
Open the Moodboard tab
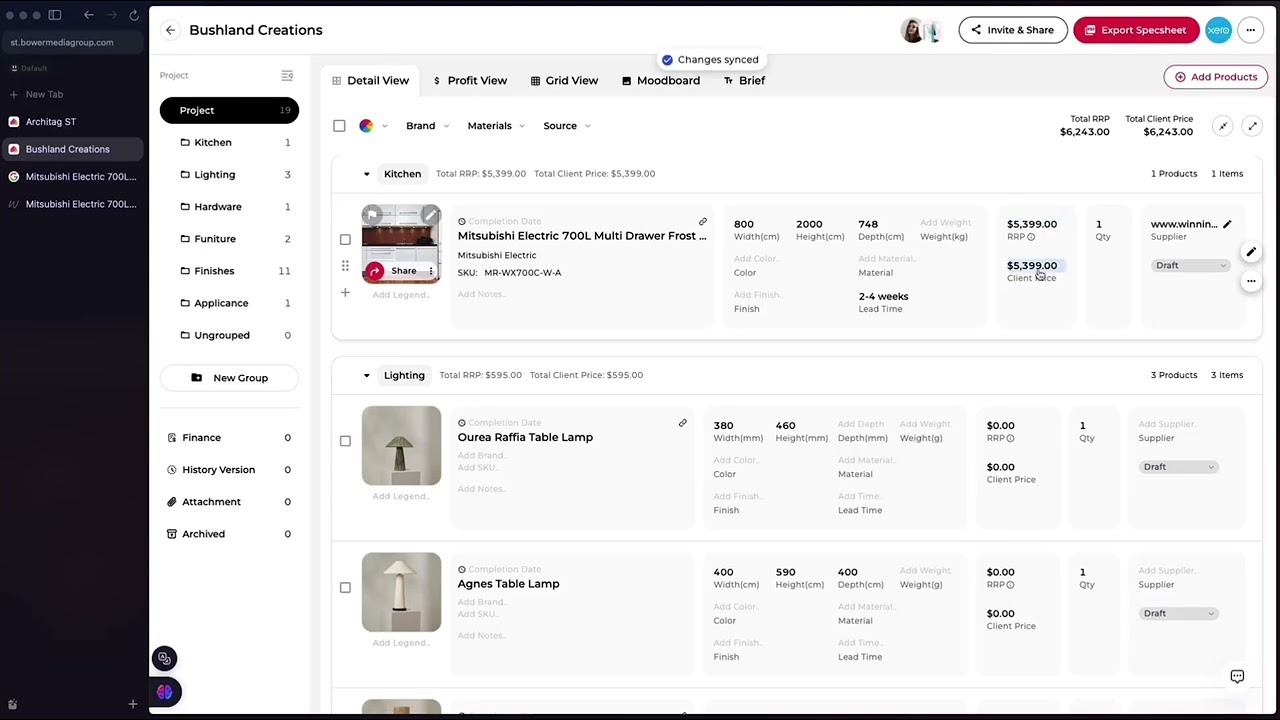pyautogui.click(x=661, y=80)
